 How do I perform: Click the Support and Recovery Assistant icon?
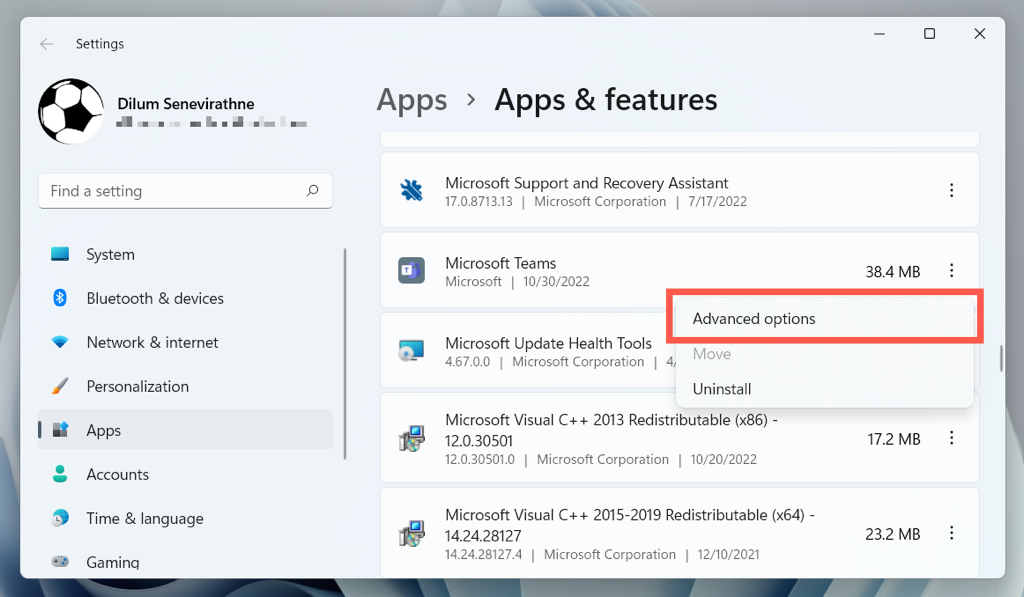click(x=411, y=190)
